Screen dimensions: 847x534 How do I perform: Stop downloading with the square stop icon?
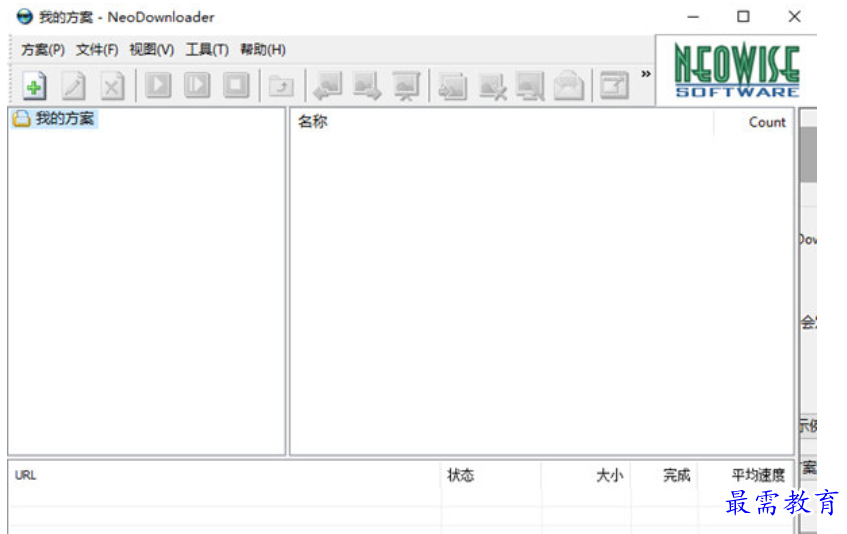pos(236,85)
